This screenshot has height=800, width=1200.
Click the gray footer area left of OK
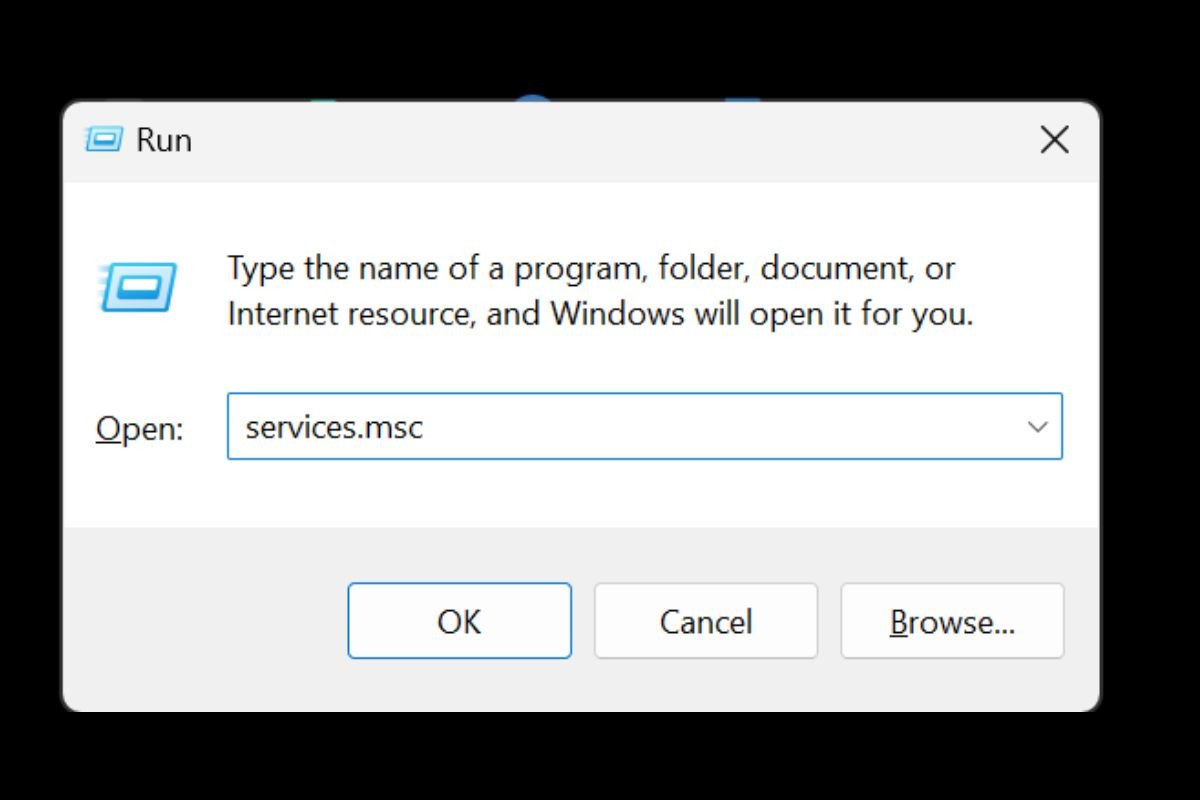(200, 621)
